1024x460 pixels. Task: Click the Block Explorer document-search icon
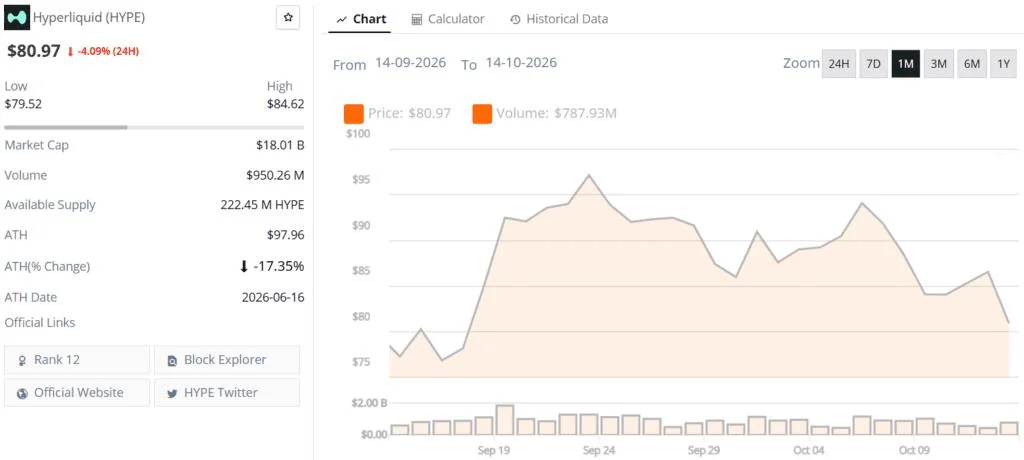click(172, 361)
